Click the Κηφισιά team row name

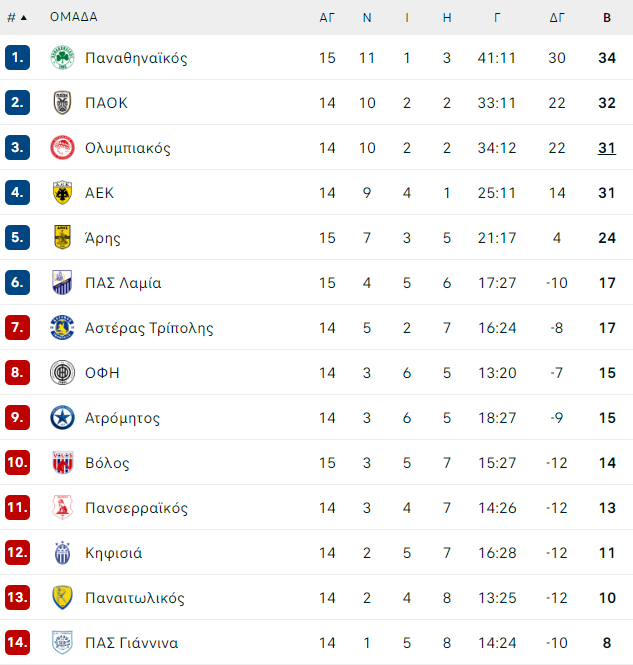click(x=114, y=553)
